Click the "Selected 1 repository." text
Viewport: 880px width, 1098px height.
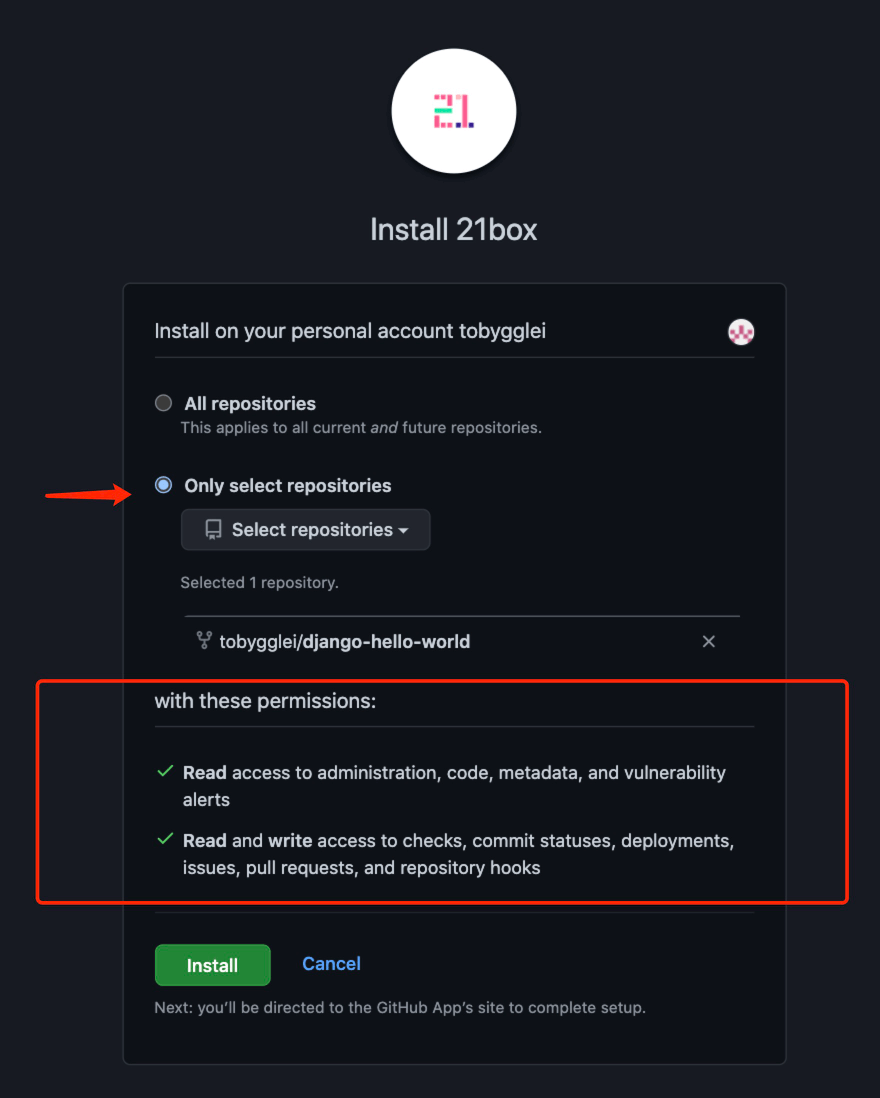point(259,582)
